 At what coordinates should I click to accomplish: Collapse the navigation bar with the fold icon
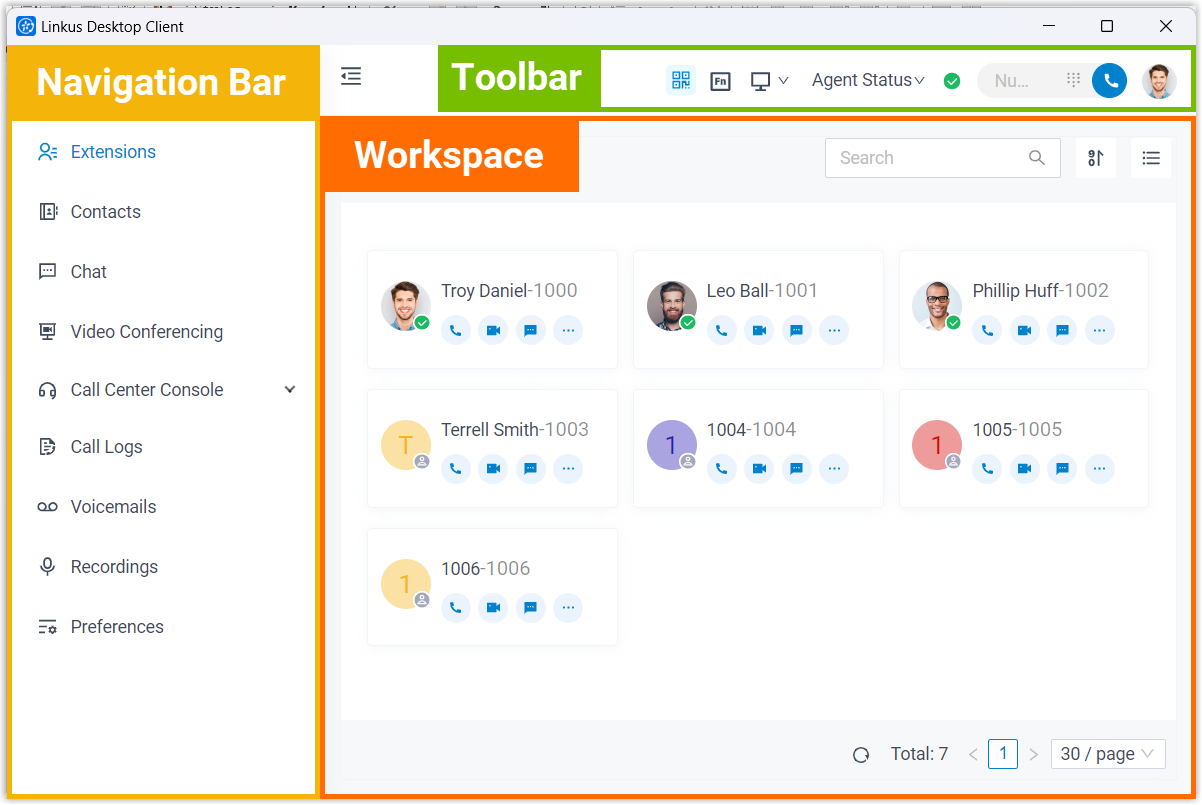tap(351, 76)
